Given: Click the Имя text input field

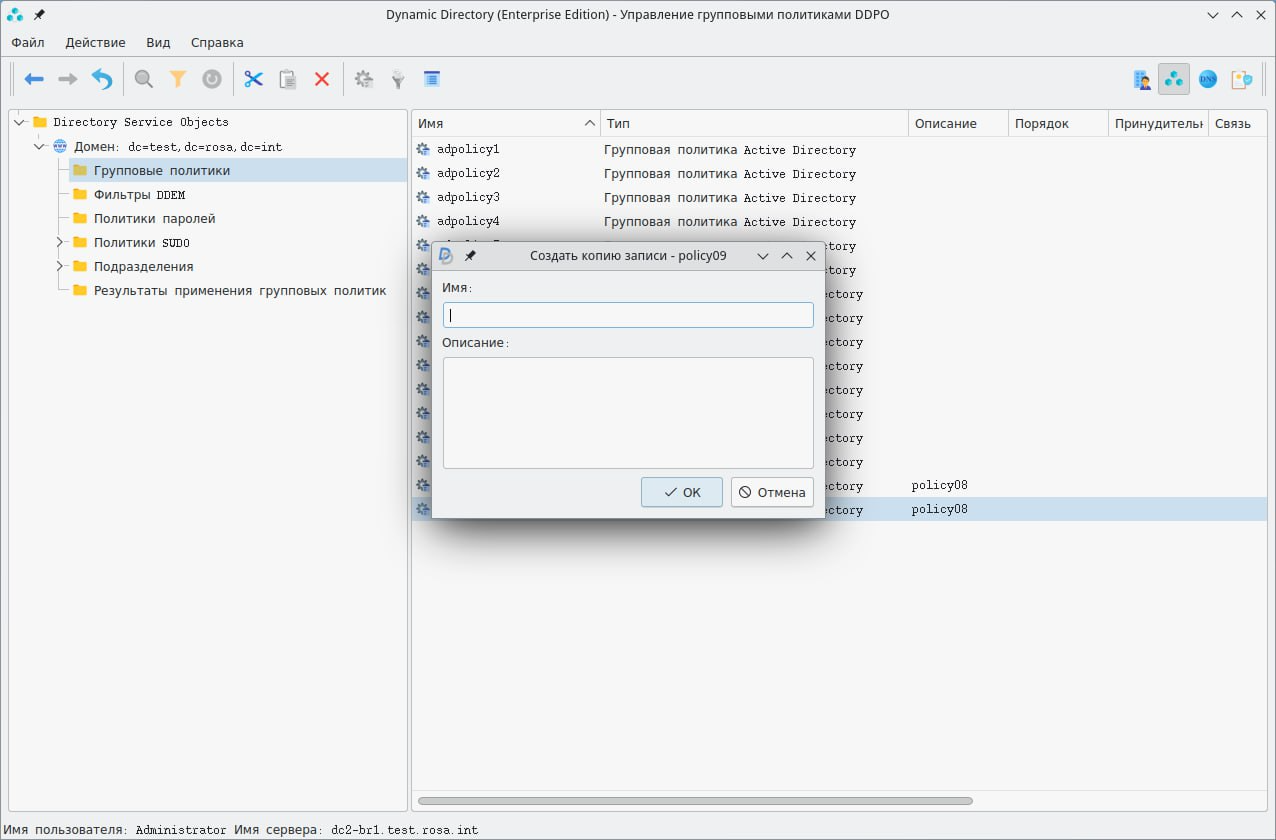Looking at the screenshot, I should 628,315.
